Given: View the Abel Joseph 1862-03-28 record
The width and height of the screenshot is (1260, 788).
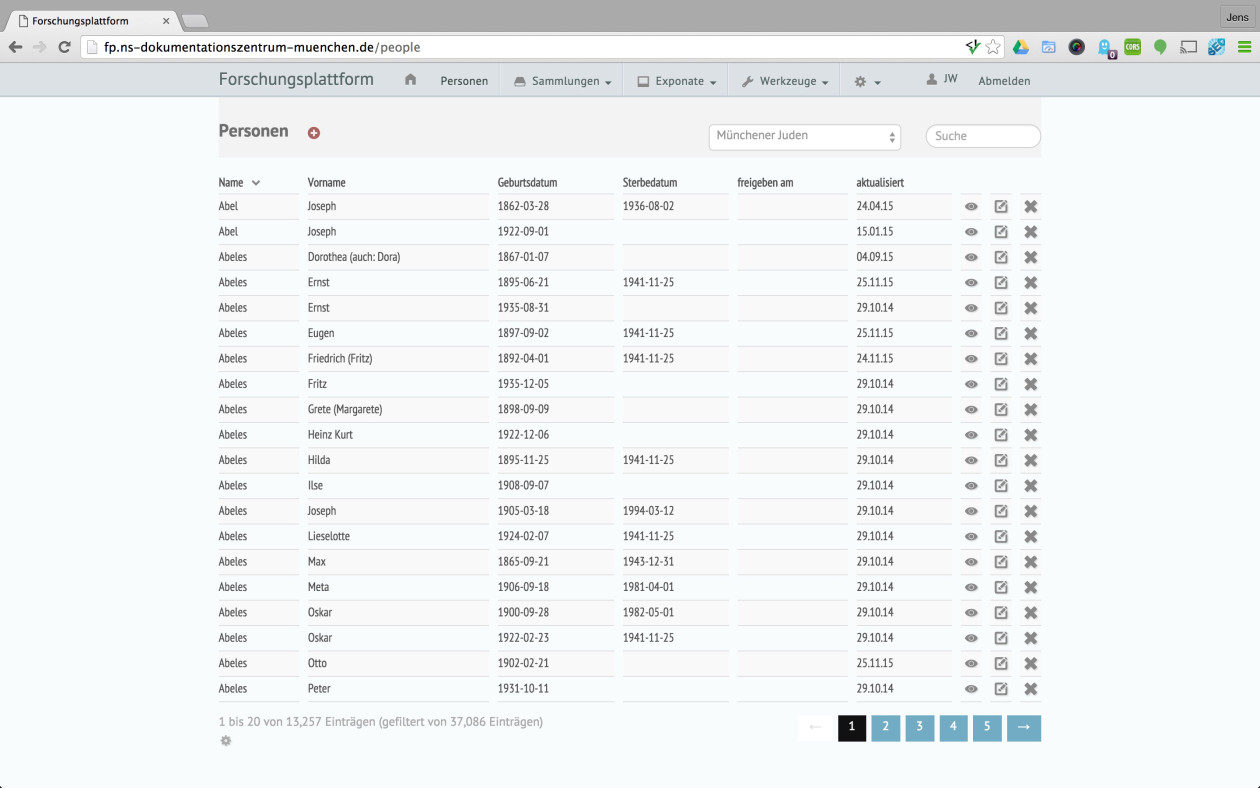Looking at the screenshot, I should click(971, 206).
